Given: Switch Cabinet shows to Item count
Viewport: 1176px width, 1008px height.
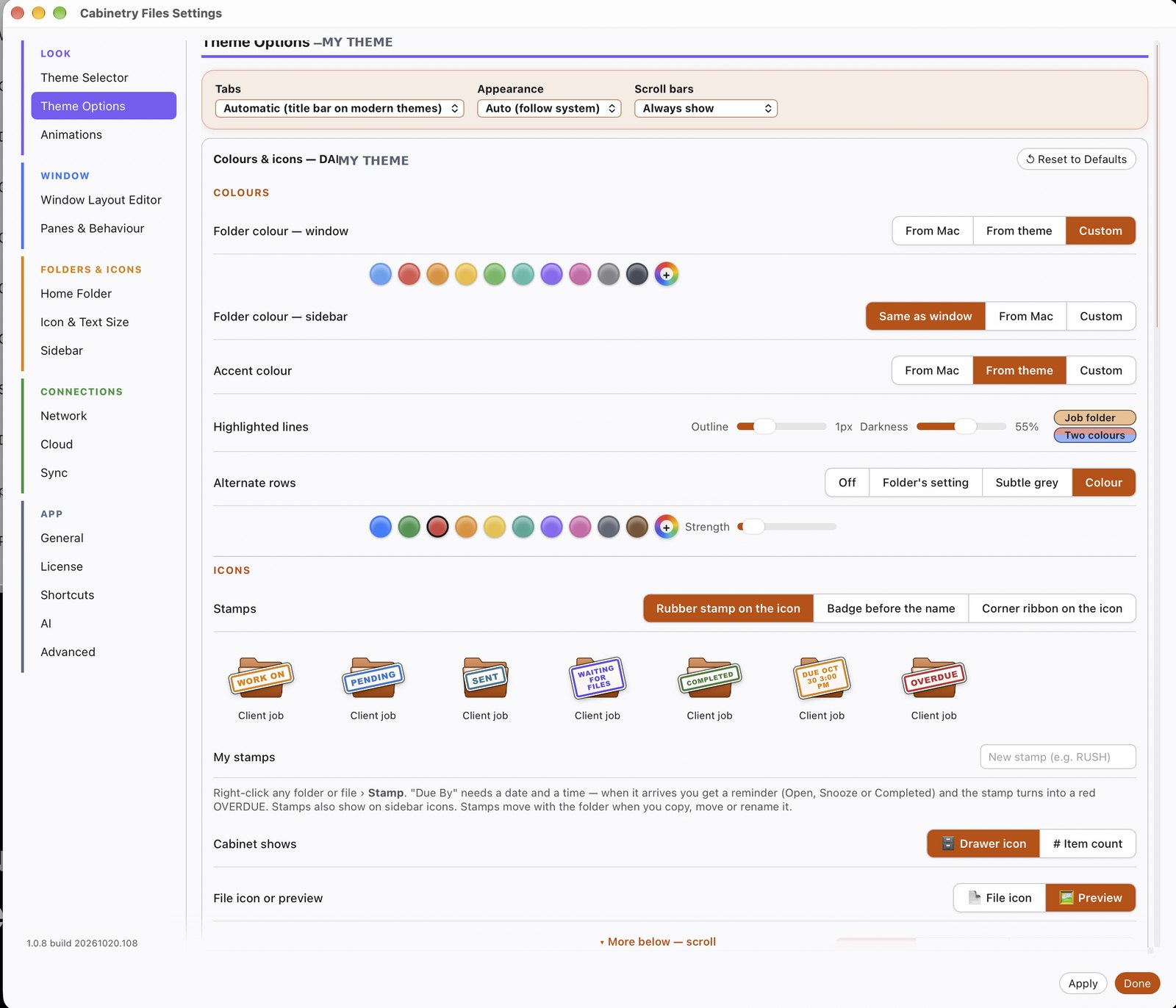Looking at the screenshot, I should 1087,843.
